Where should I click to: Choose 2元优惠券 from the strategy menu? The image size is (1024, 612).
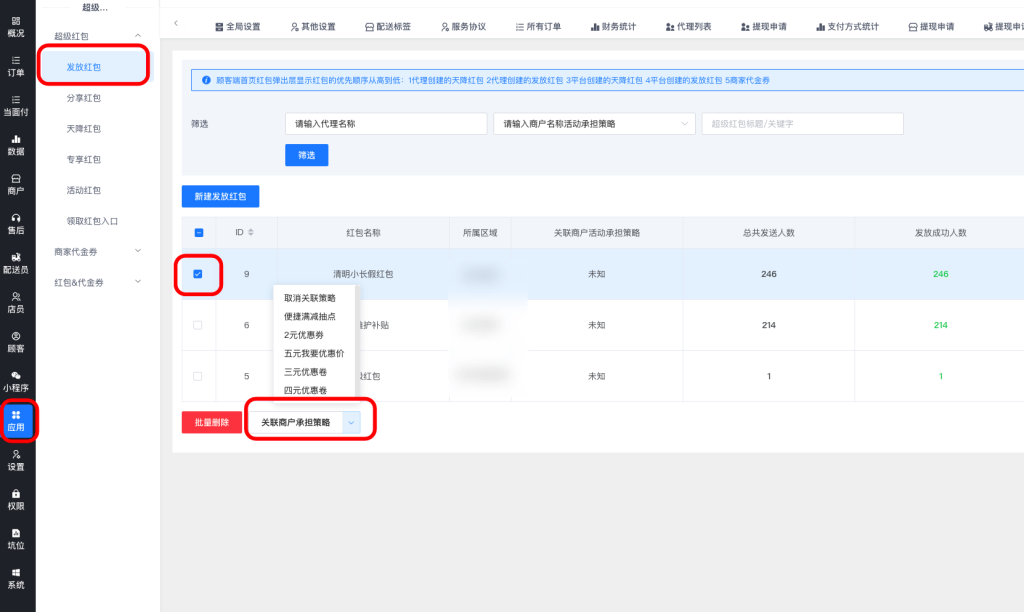pos(304,335)
